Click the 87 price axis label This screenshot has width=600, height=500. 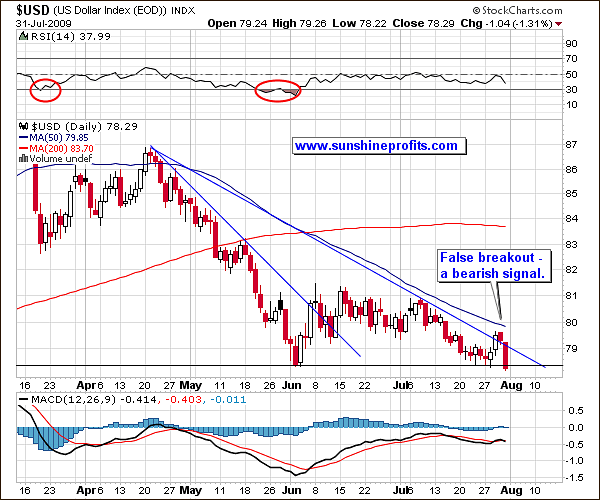571,145
